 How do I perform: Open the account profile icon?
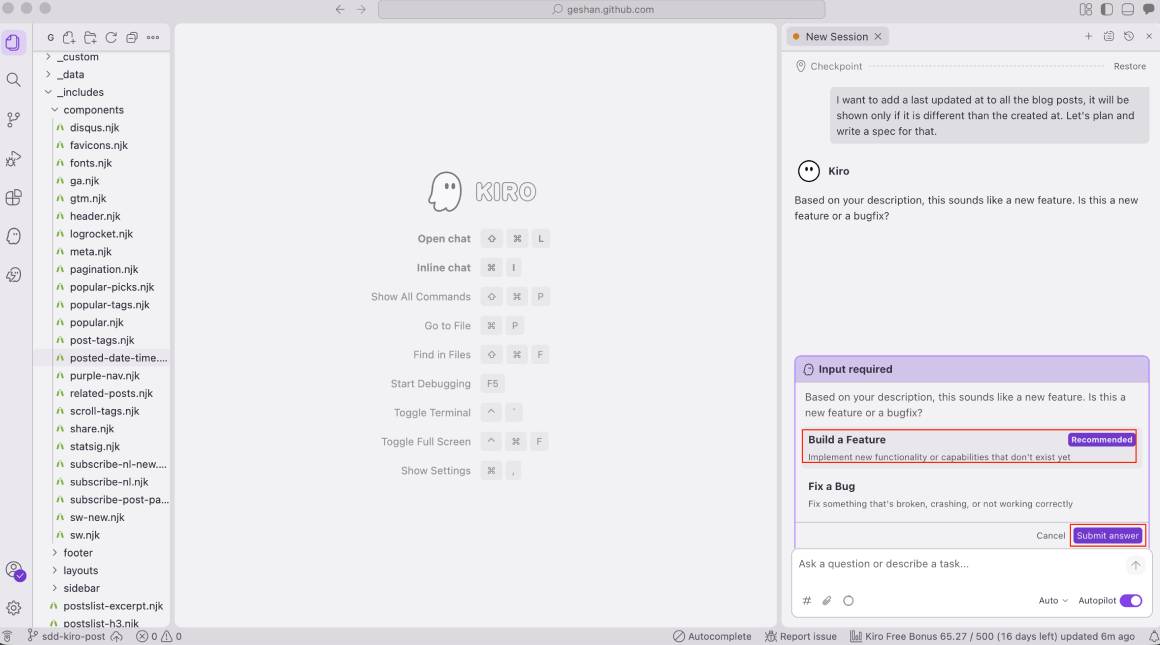[14, 570]
